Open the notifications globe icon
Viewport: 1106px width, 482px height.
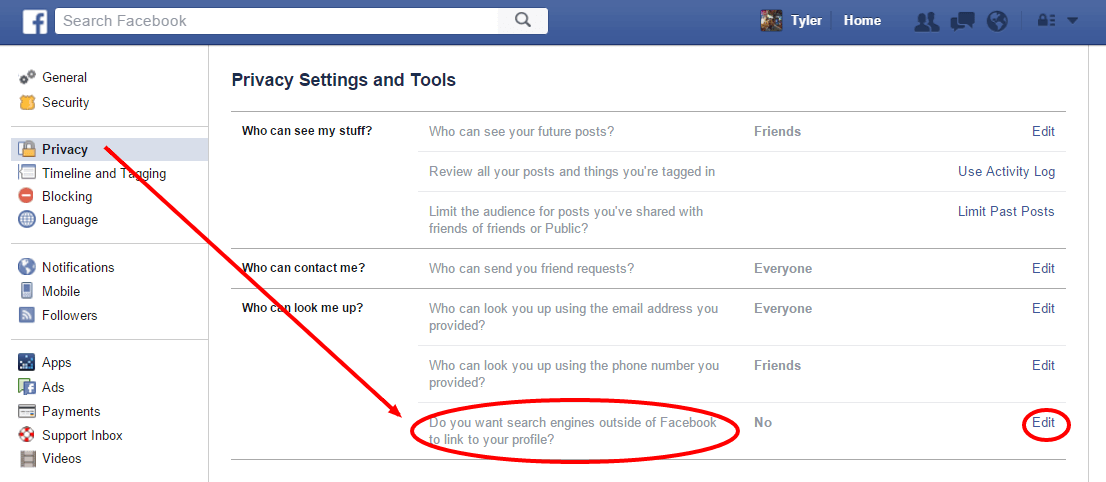coord(997,22)
